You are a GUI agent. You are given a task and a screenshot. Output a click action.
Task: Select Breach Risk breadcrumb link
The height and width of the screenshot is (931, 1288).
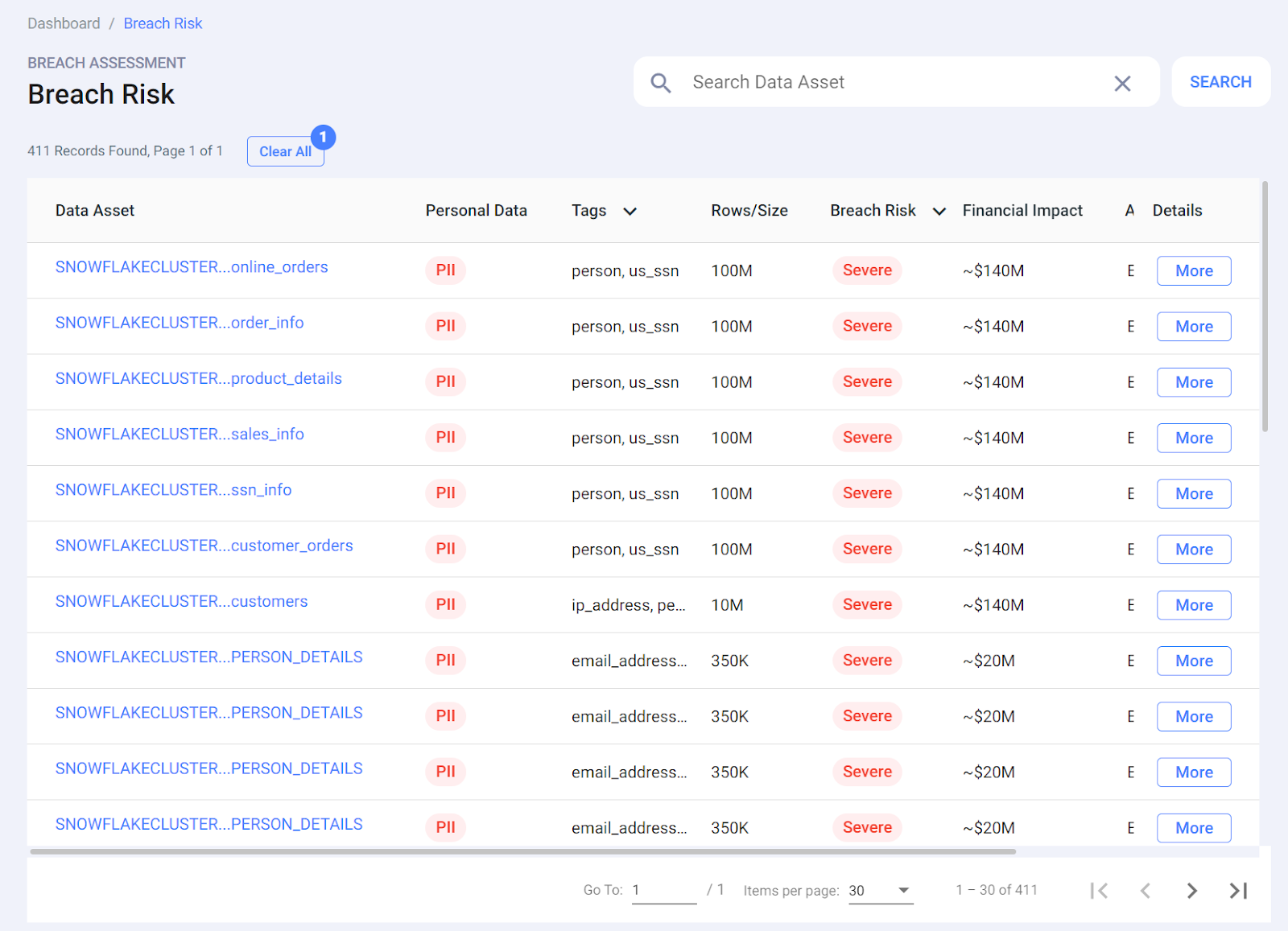pos(163,23)
